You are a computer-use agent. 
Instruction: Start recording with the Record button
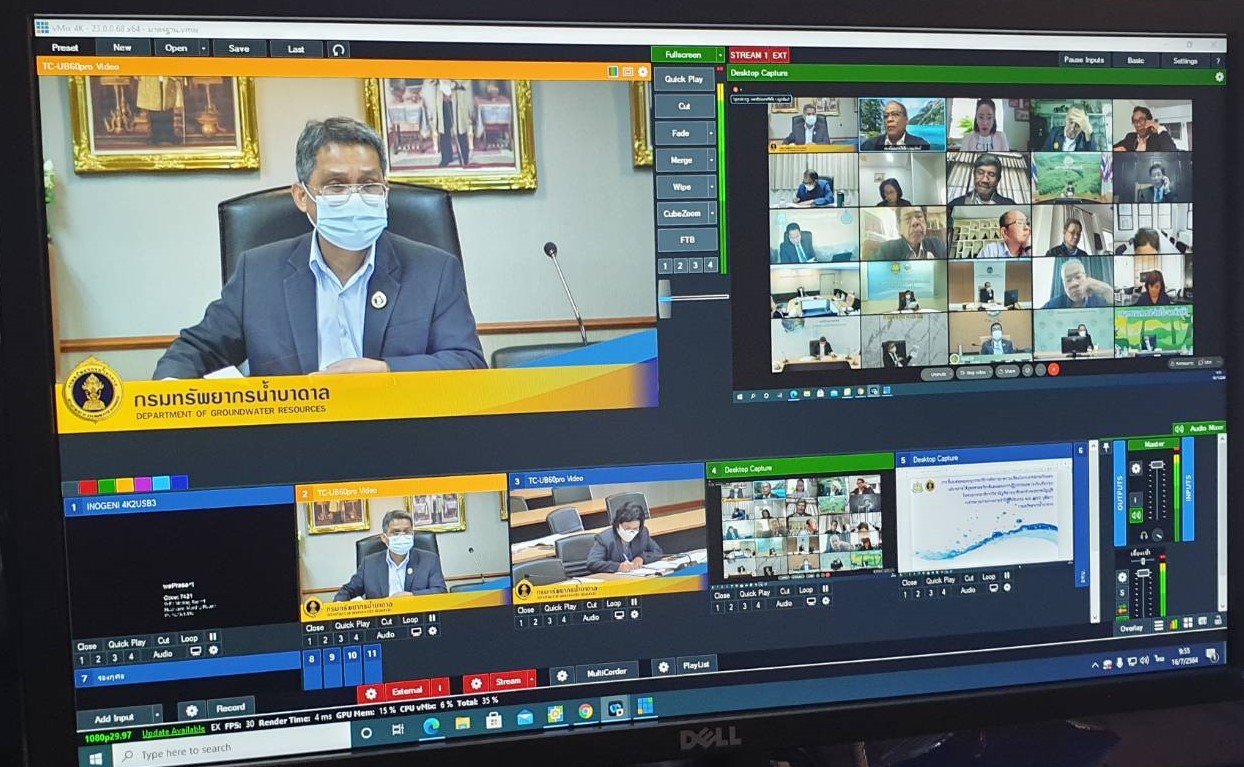pos(230,707)
